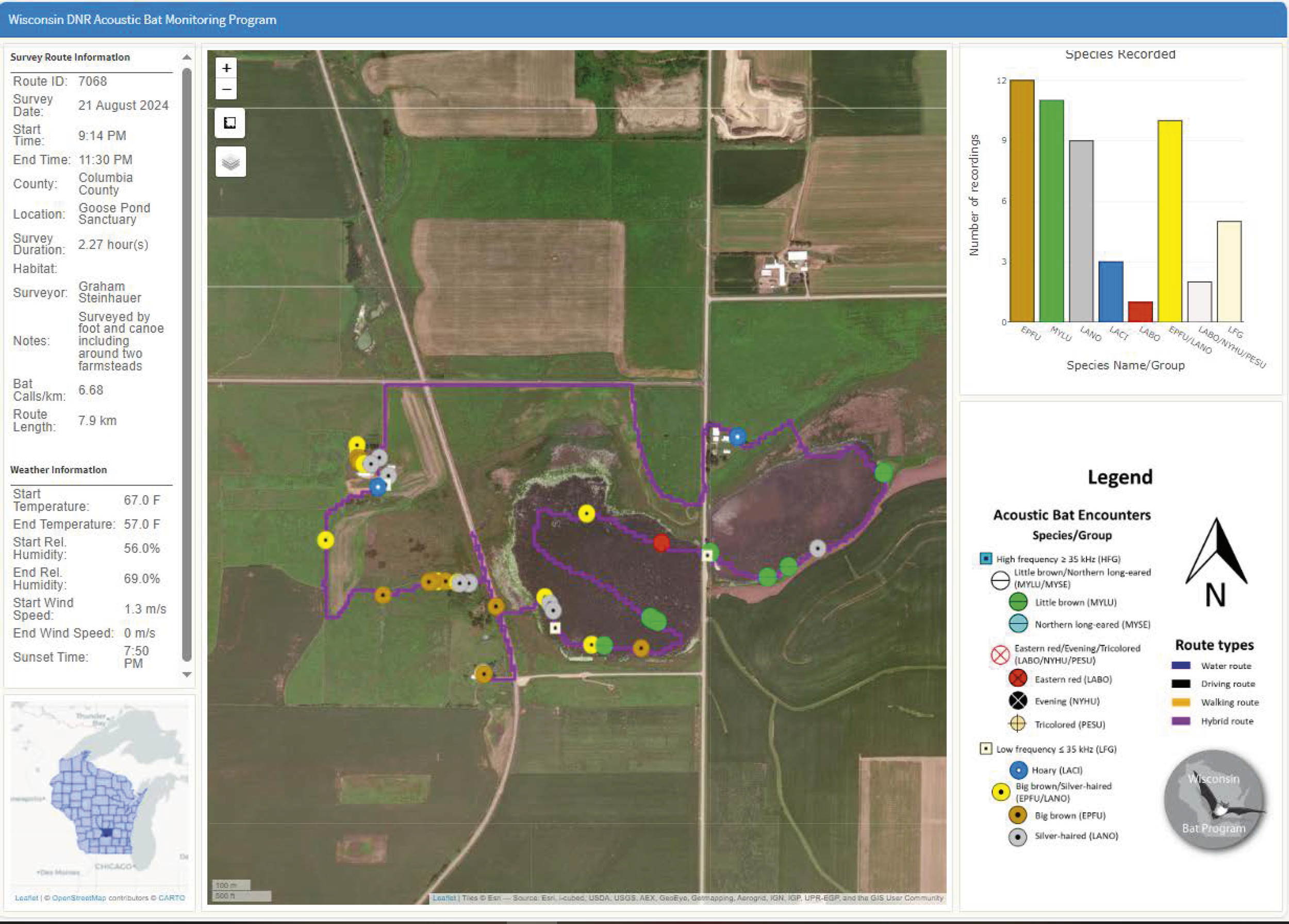Toggle full screen view of the map
The height and width of the screenshot is (924, 1289).
click(x=229, y=123)
